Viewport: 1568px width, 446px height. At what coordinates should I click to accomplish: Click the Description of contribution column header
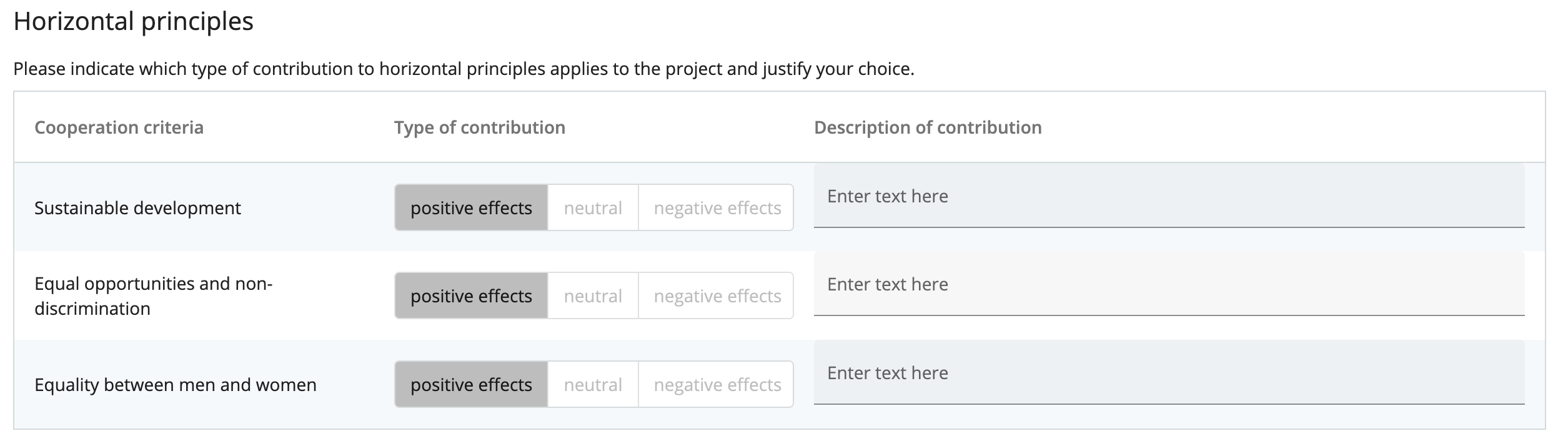(x=928, y=127)
